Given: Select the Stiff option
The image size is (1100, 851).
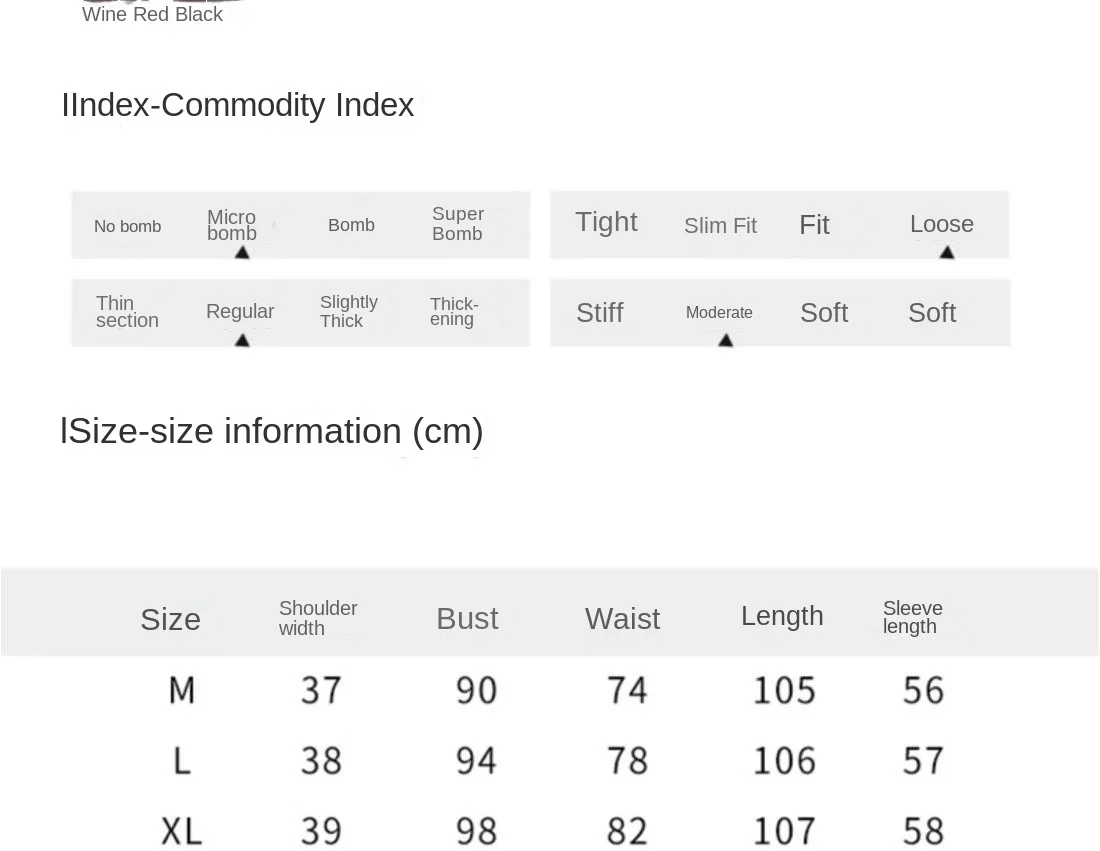Looking at the screenshot, I should click(600, 313).
